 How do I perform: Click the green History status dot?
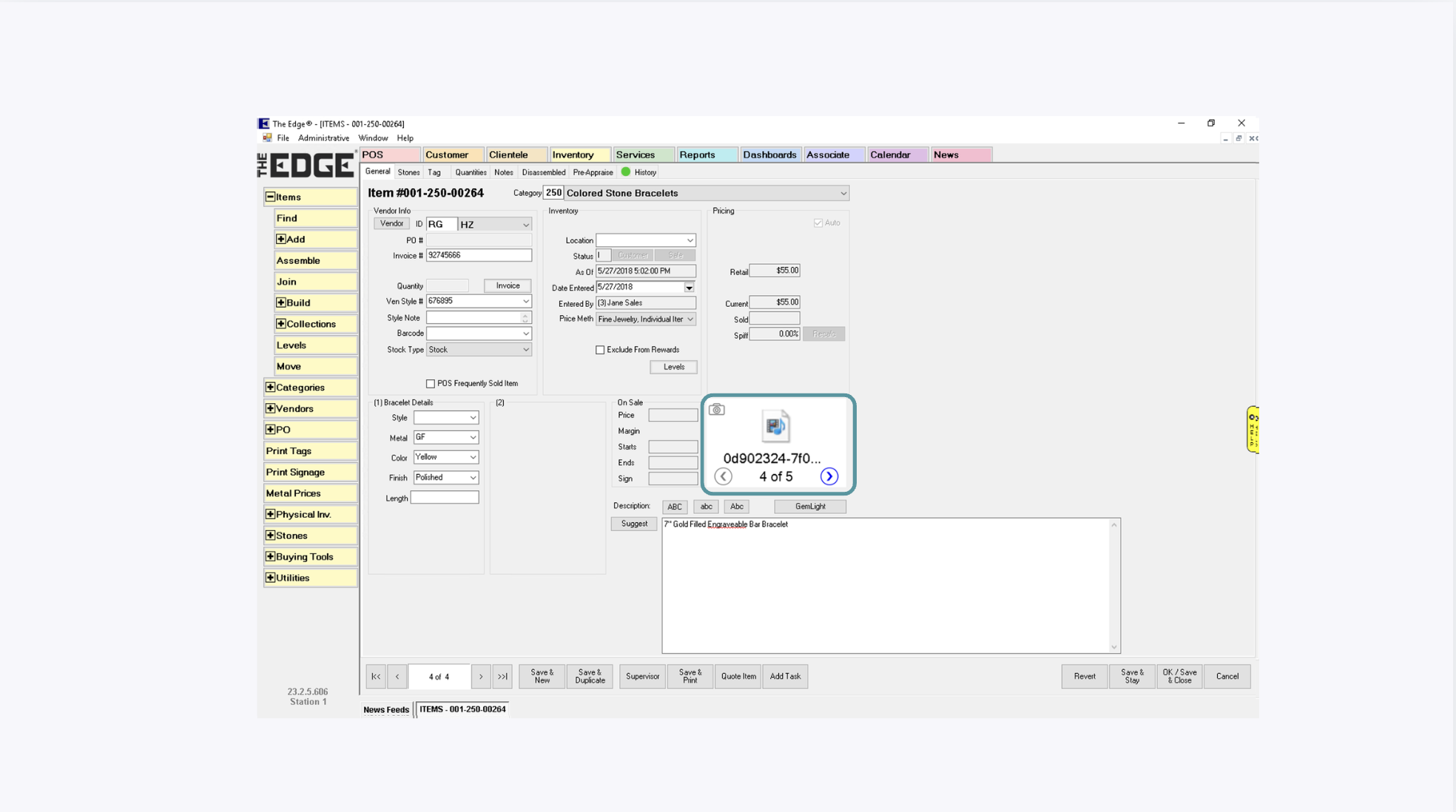click(626, 172)
